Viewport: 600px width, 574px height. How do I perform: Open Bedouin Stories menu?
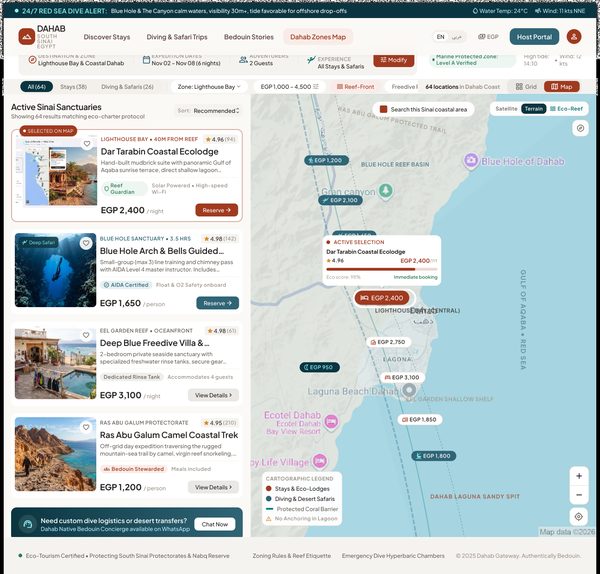(x=249, y=37)
